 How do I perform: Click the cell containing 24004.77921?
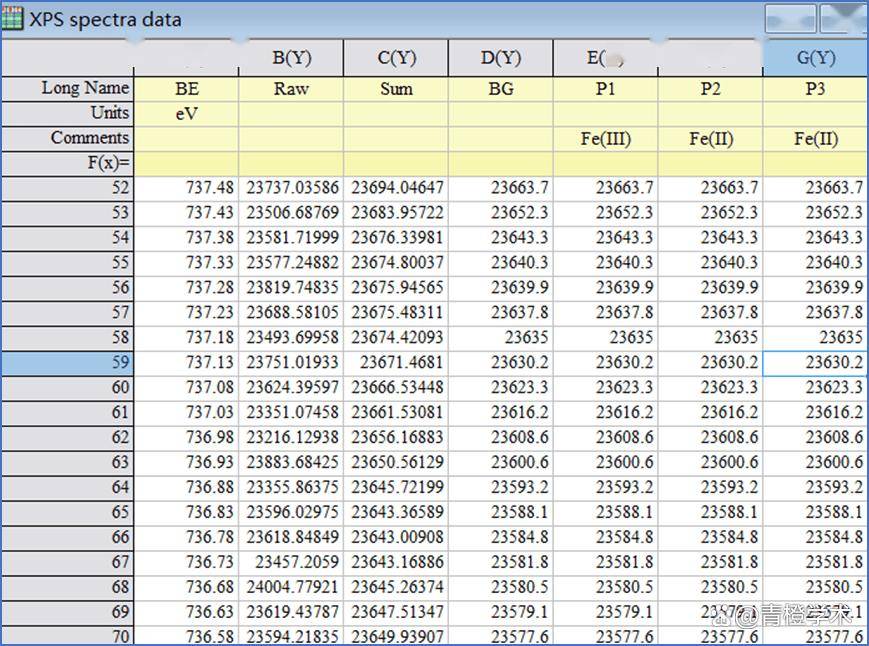click(x=291, y=587)
